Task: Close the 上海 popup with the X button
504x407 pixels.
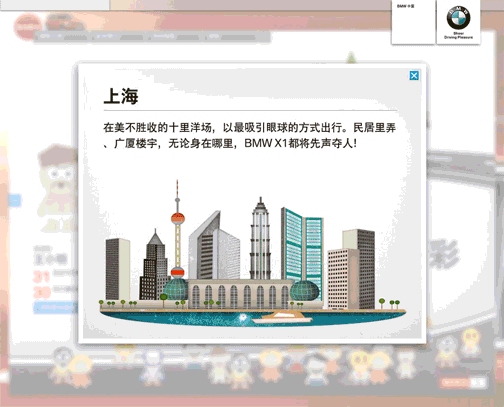Action: click(x=414, y=76)
